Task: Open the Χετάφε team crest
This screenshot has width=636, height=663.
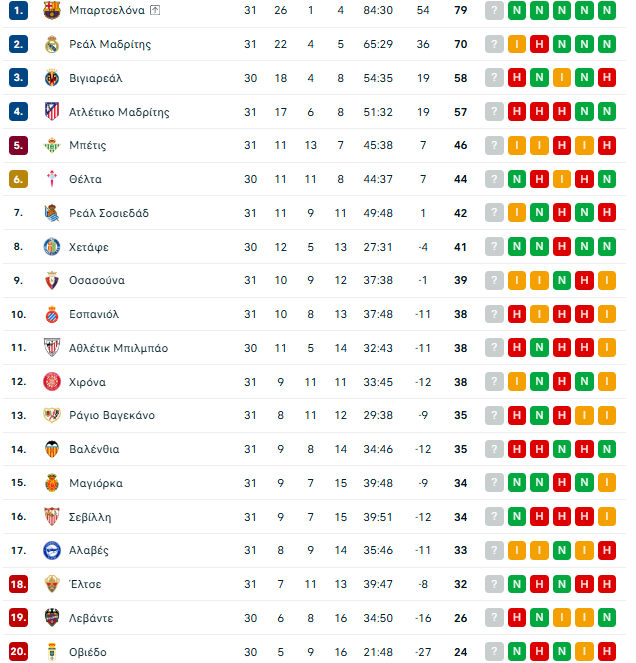Action: tap(52, 247)
